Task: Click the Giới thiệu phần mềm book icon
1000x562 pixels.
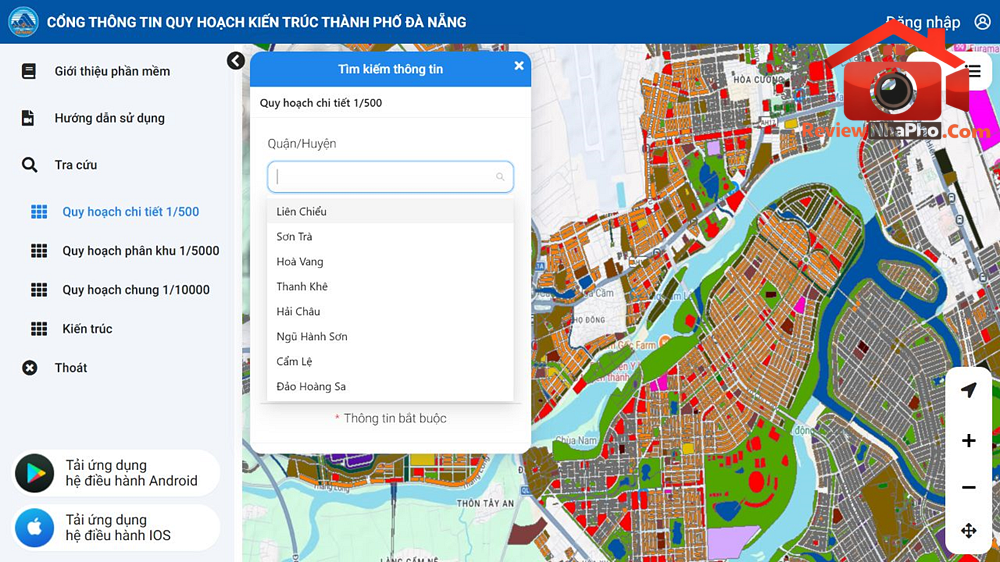Action: [x=29, y=71]
